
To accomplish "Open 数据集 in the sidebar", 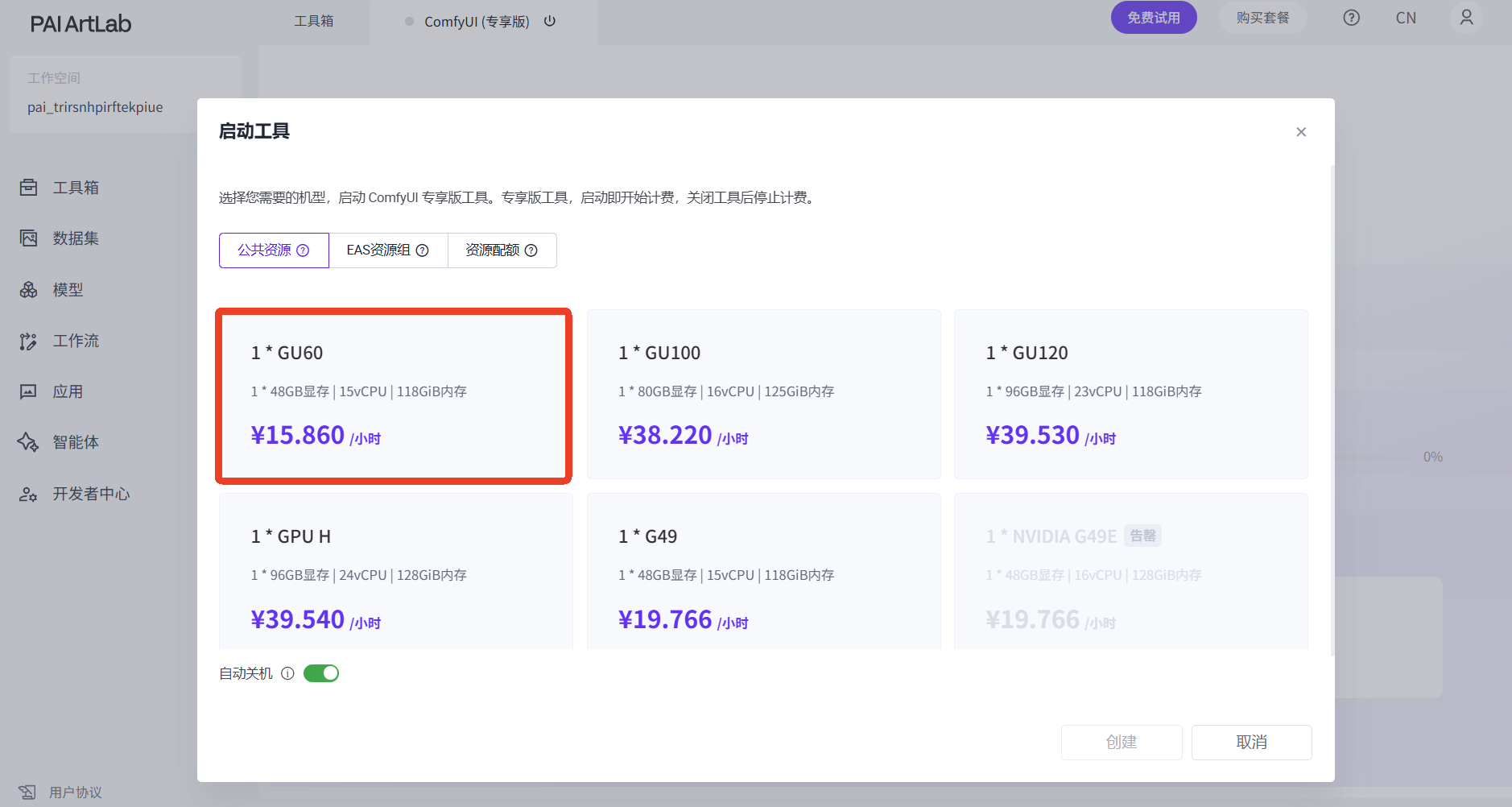I will coord(76,238).
